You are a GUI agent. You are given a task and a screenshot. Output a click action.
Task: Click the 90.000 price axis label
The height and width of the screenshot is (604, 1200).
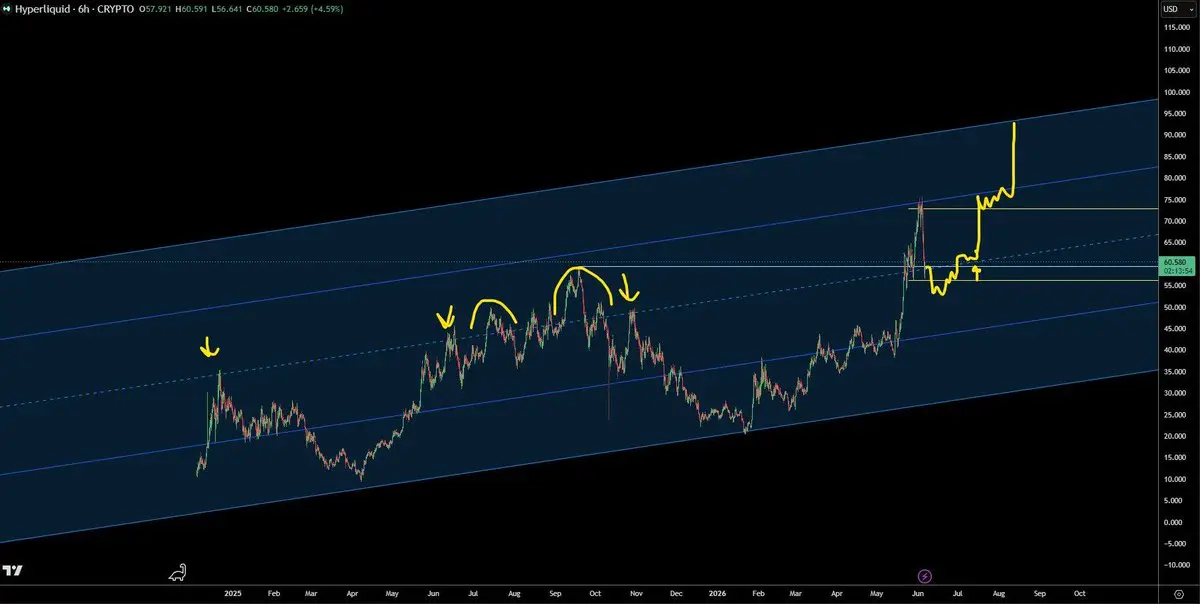tap(1174, 135)
